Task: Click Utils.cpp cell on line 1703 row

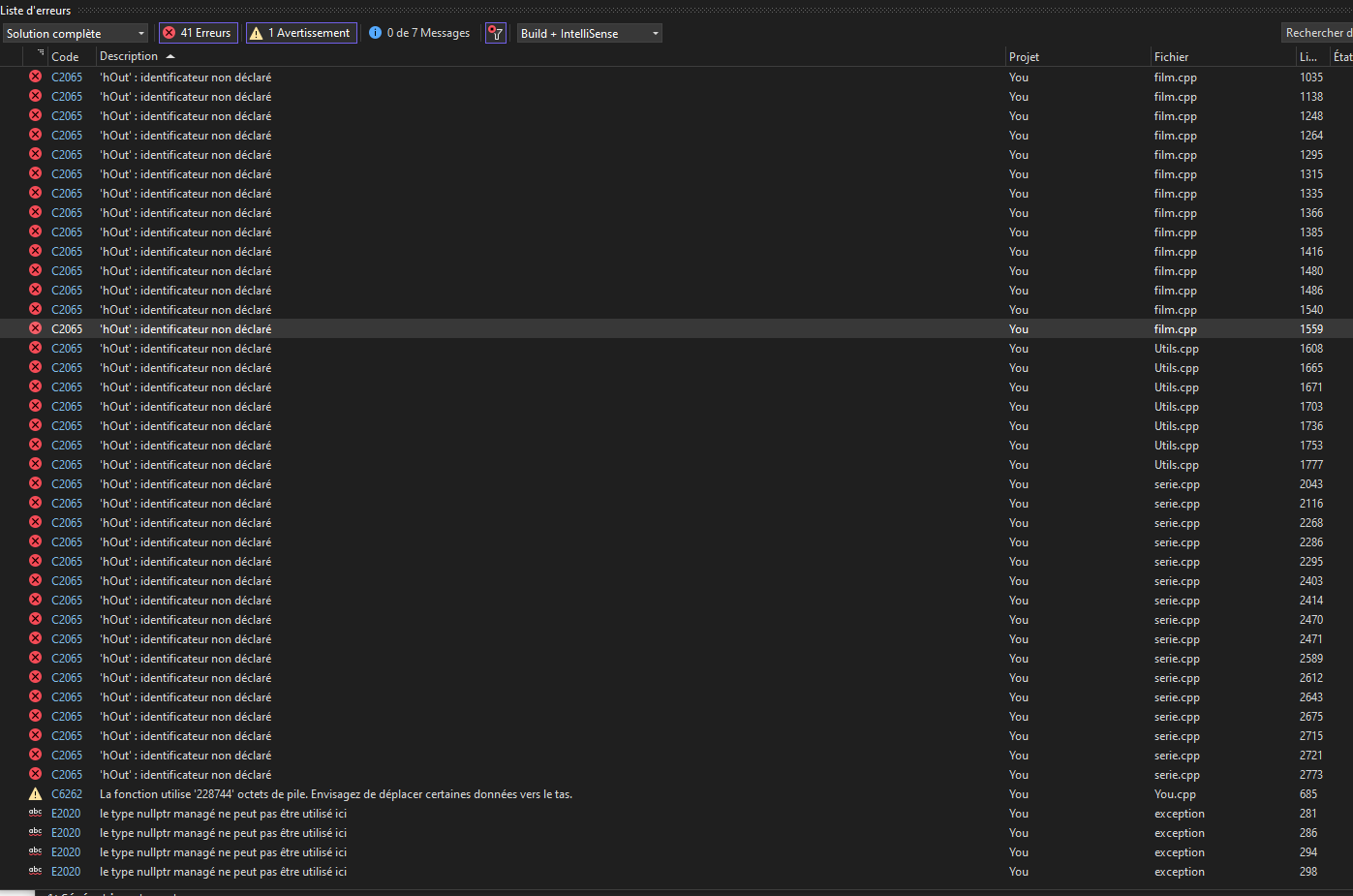Action: coord(1177,407)
